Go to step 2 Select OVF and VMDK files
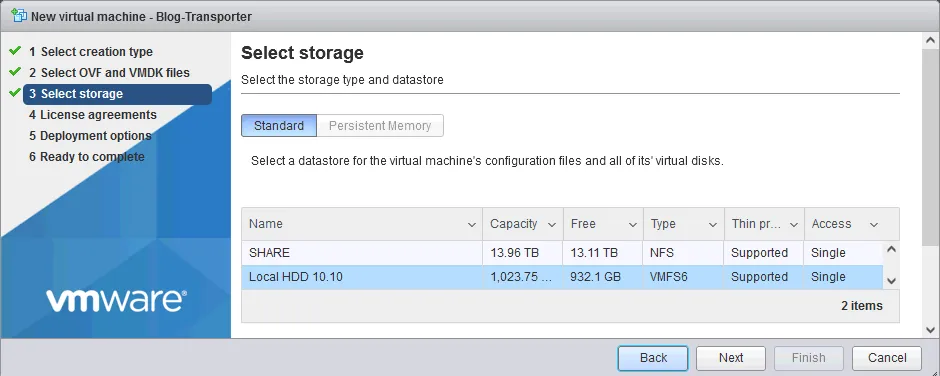This screenshot has height=376, width=940. pos(110,73)
